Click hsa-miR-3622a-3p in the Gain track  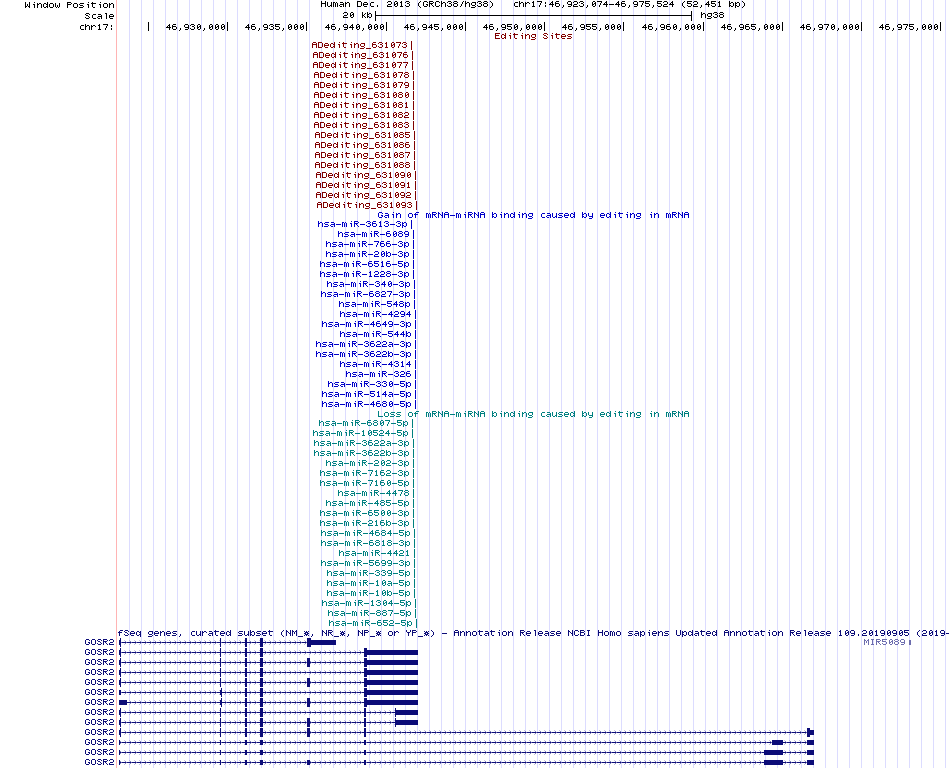pyautogui.click(x=364, y=344)
